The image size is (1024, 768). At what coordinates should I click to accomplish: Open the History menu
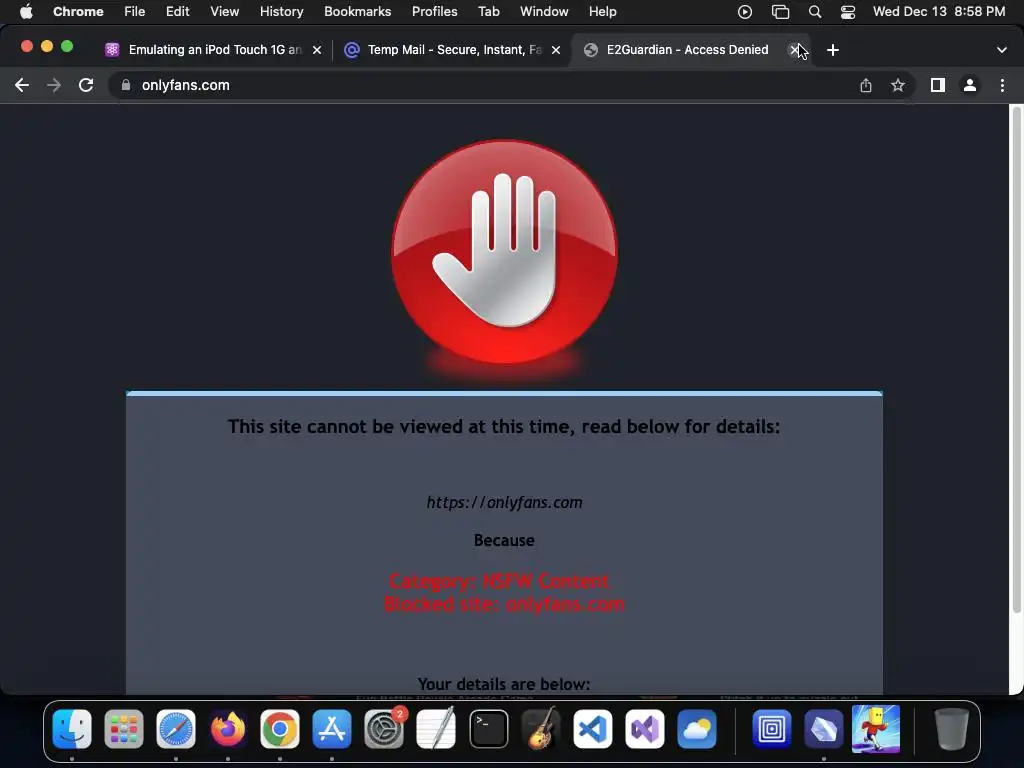pos(281,12)
